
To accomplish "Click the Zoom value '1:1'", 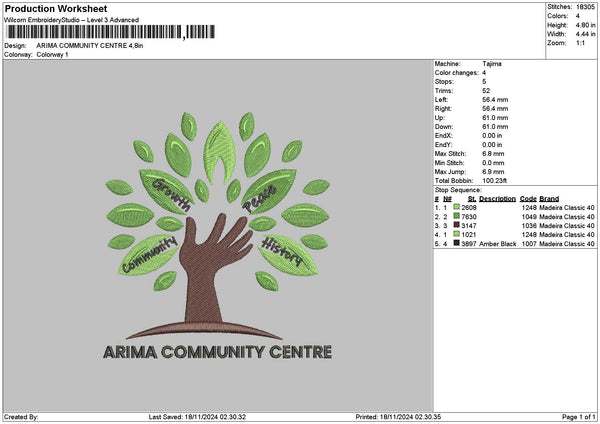I will coord(580,43).
